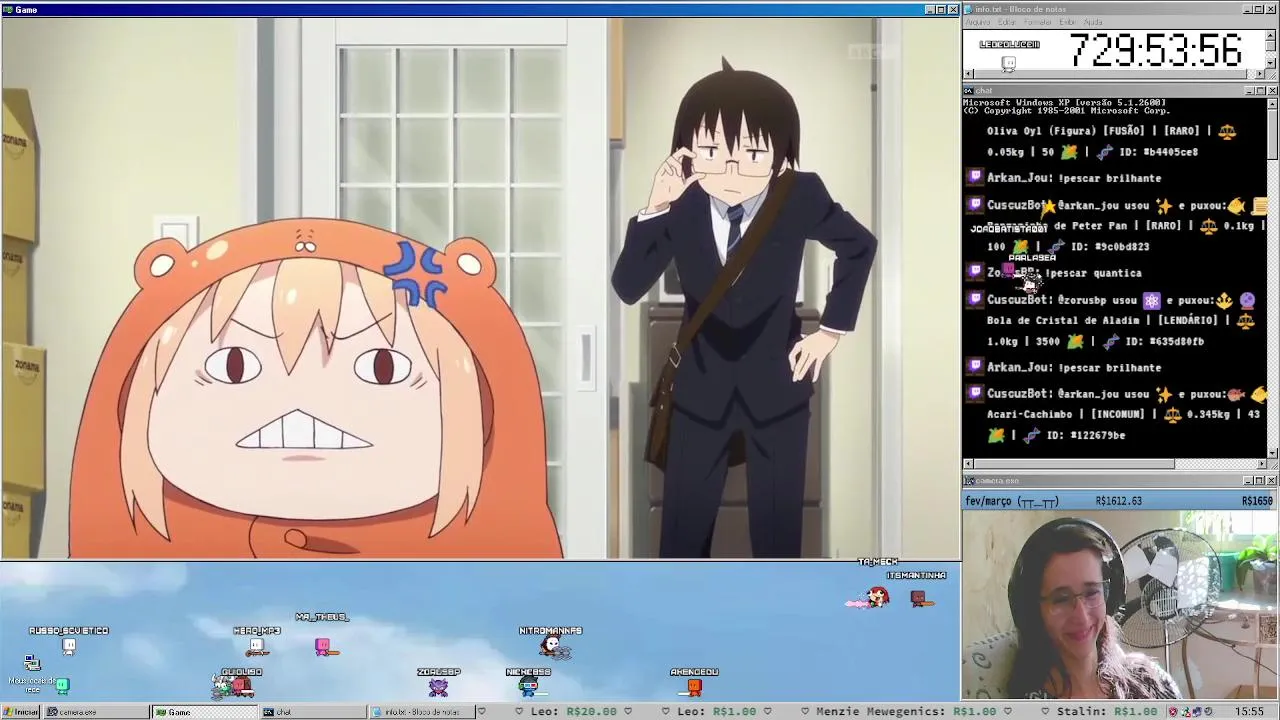Switch to camera.exe in the taskbar
The width and height of the screenshot is (1280, 720).
95,712
